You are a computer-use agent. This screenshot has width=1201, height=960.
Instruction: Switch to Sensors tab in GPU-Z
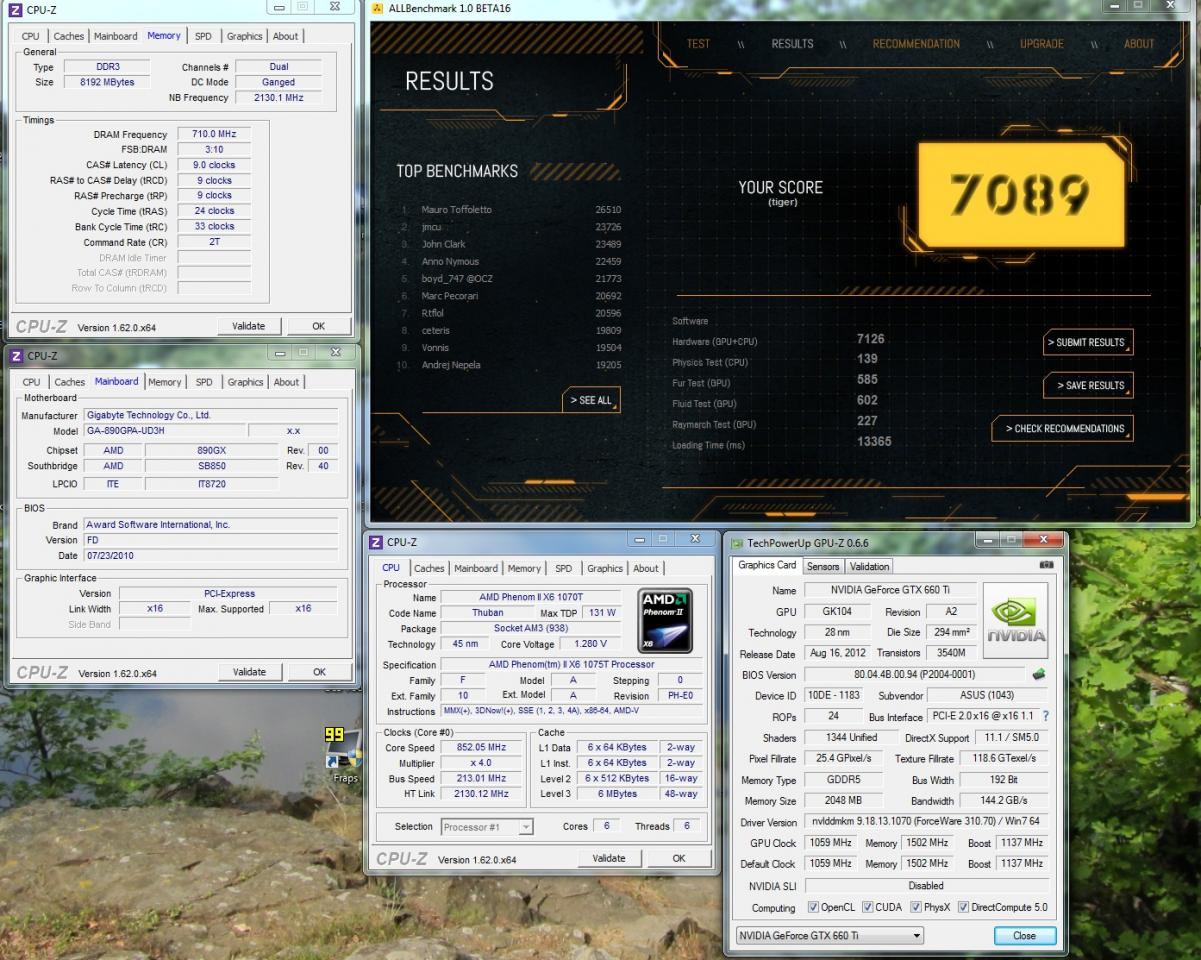[823, 566]
